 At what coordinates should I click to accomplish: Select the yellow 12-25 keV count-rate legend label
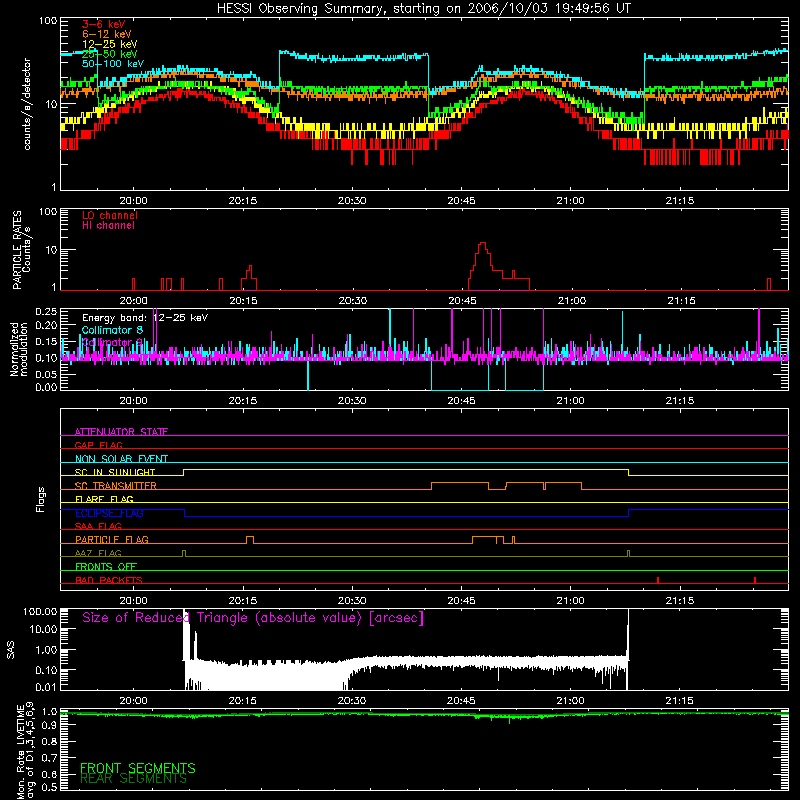tap(110, 44)
